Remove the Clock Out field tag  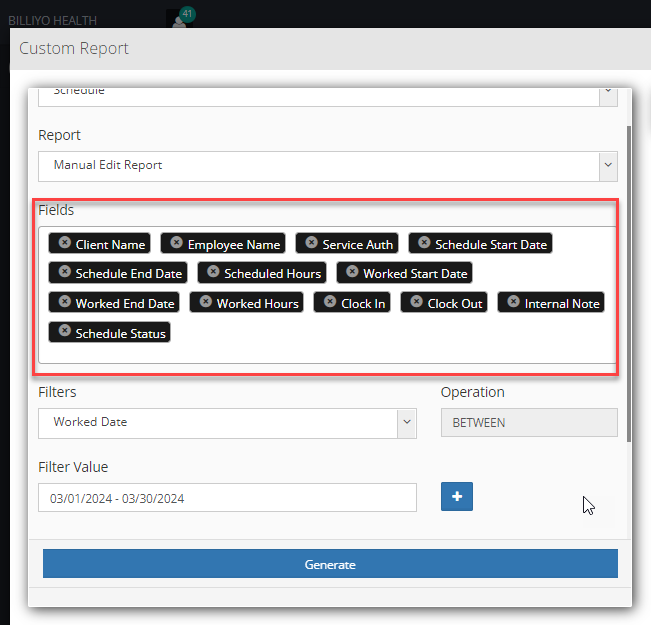[416, 301]
